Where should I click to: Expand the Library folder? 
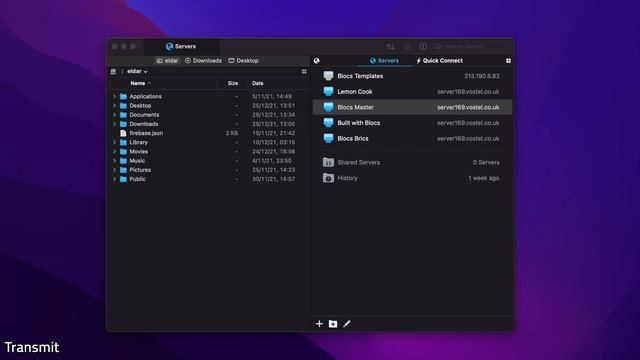(114, 142)
